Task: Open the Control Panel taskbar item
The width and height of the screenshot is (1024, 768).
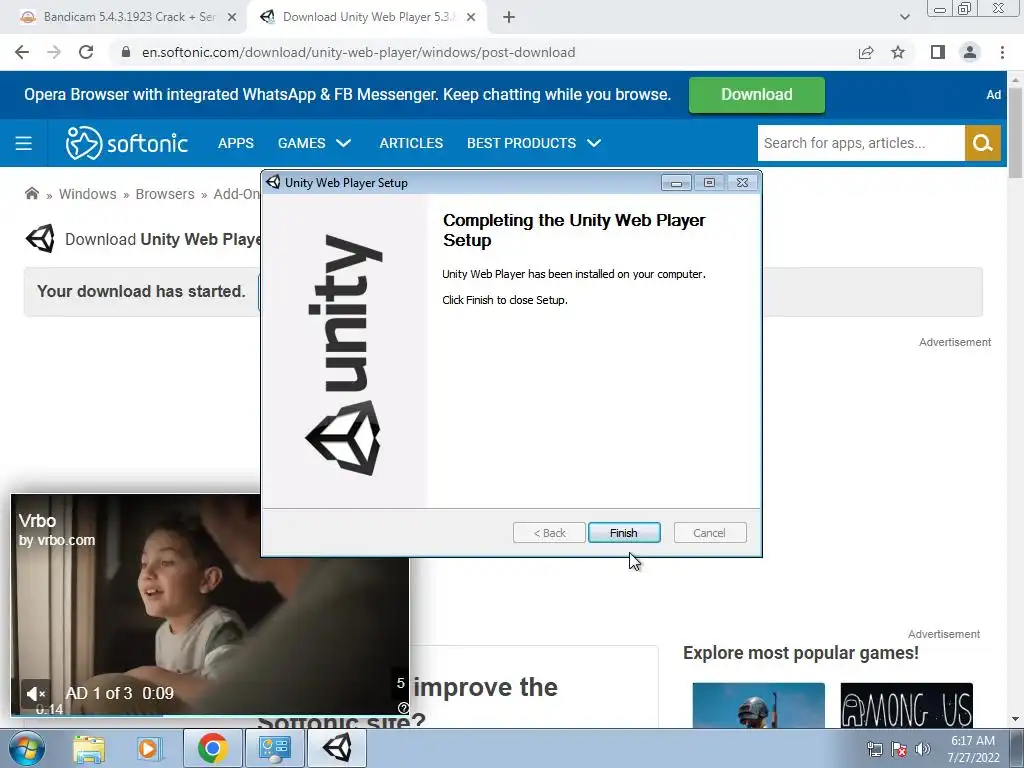Action: pos(274,748)
